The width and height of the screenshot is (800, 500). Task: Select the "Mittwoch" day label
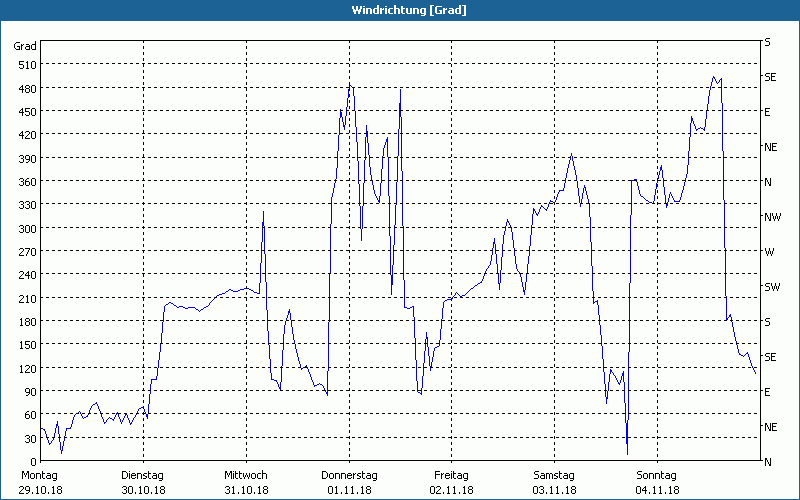tap(245, 476)
